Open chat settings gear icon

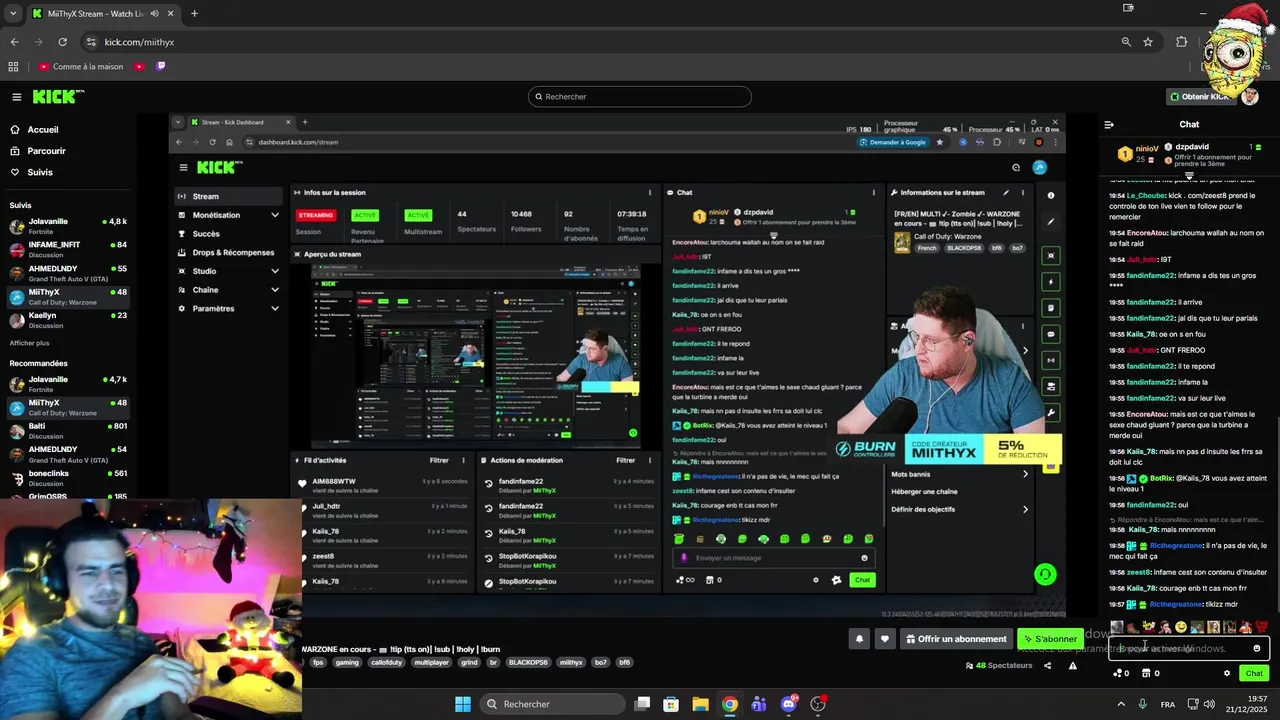[x=1227, y=673]
